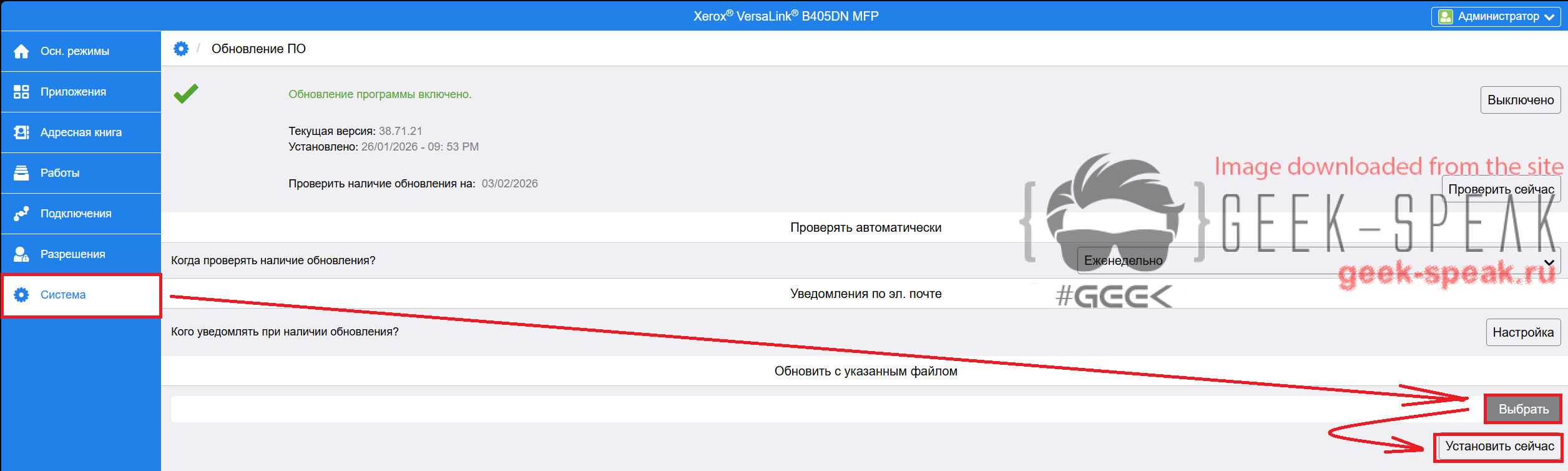Click Установить сейчас button

coord(1499,447)
